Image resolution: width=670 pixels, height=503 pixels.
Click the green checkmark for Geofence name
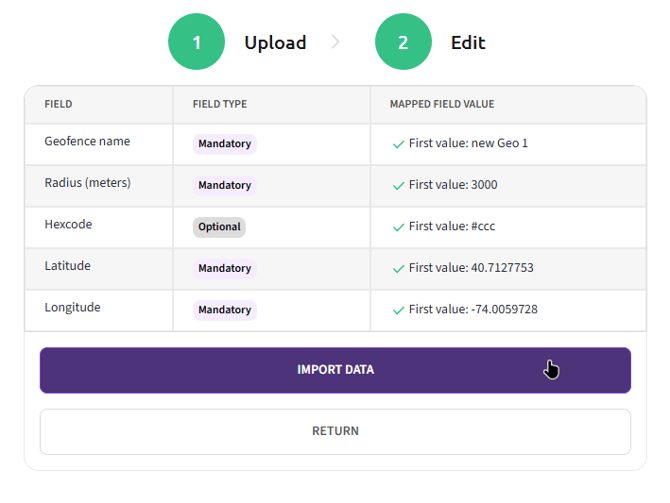click(399, 144)
